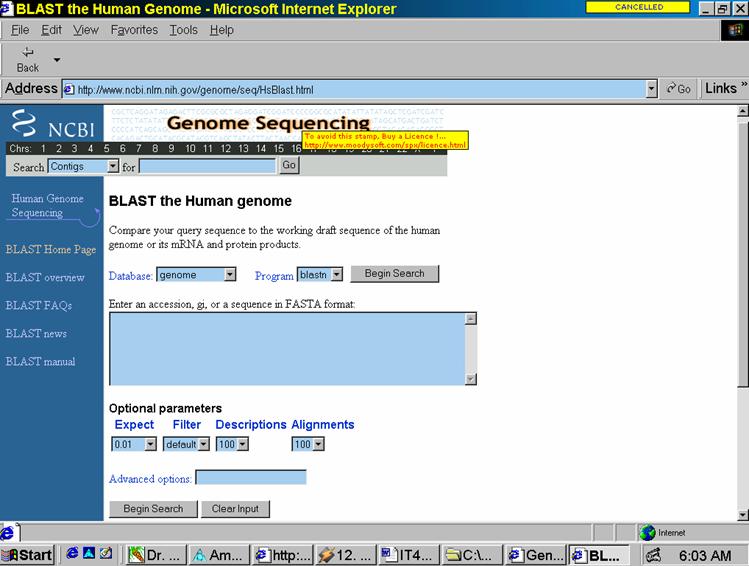Open the Human Genome Sequencing link

[47, 205]
